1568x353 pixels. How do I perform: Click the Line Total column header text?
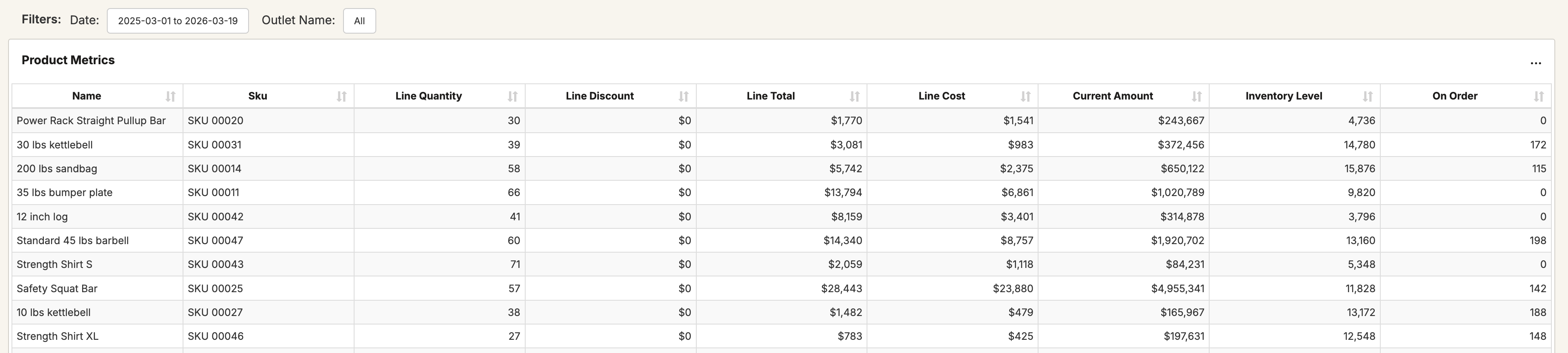click(x=770, y=96)
